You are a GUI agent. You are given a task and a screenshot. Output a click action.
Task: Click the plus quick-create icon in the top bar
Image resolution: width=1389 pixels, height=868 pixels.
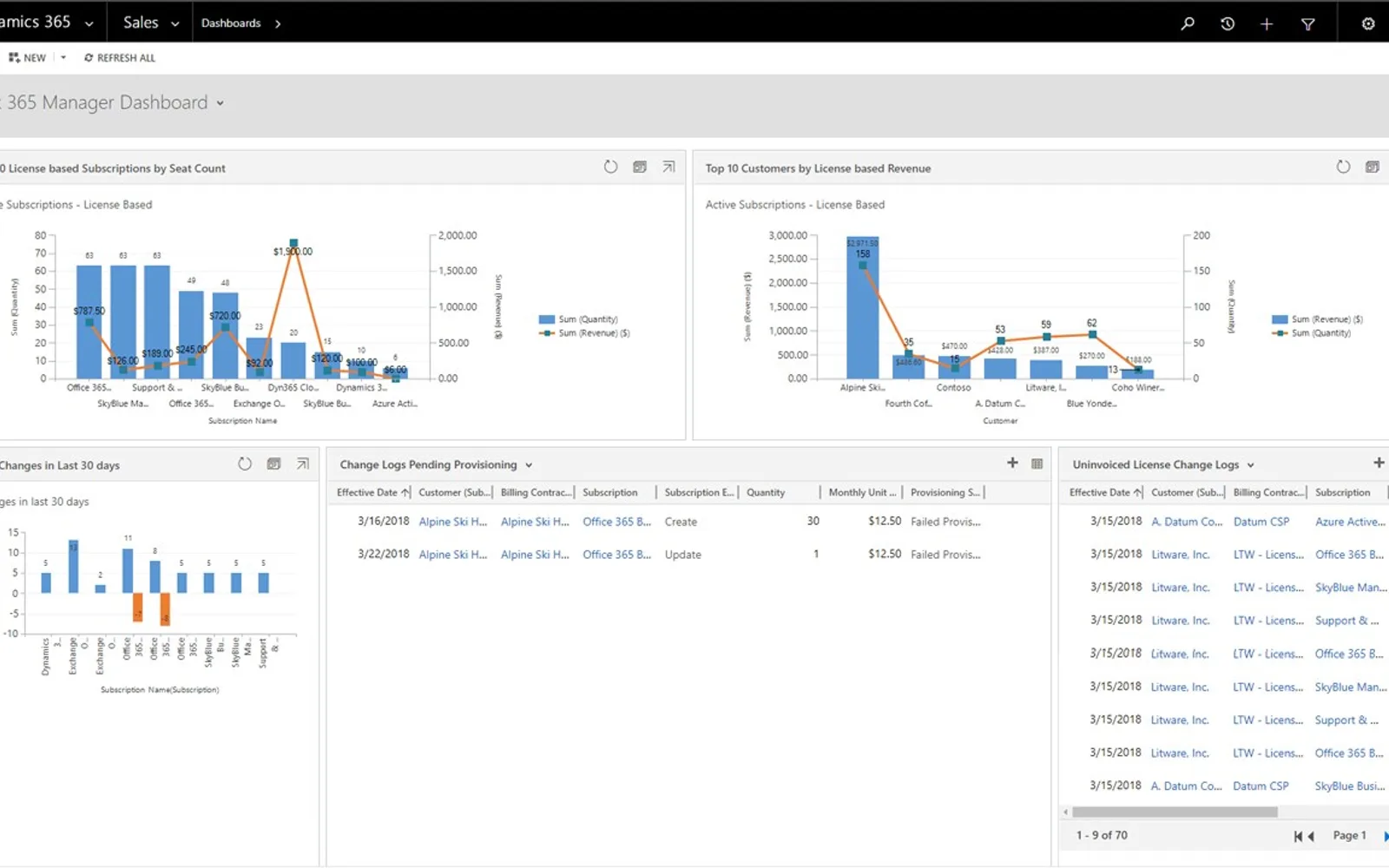pyautogui.click(x=1267, y=23)
